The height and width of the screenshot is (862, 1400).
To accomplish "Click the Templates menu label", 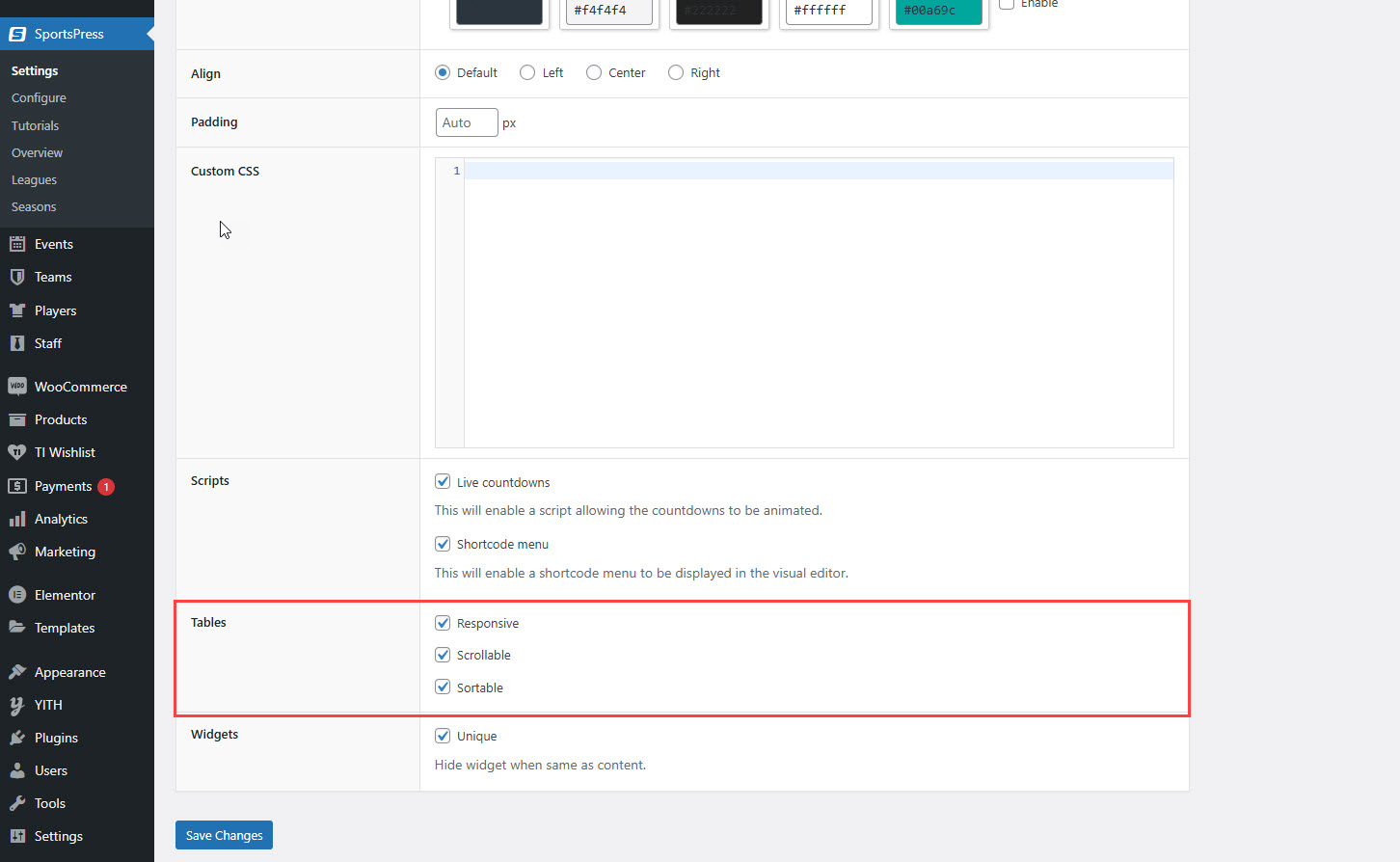I will (65, 628).
